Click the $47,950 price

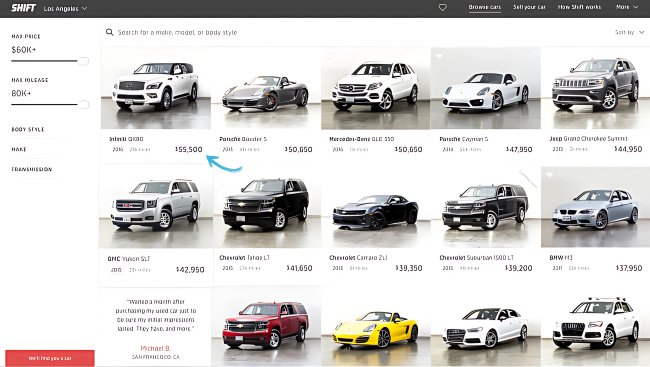(x=519, y=149)
